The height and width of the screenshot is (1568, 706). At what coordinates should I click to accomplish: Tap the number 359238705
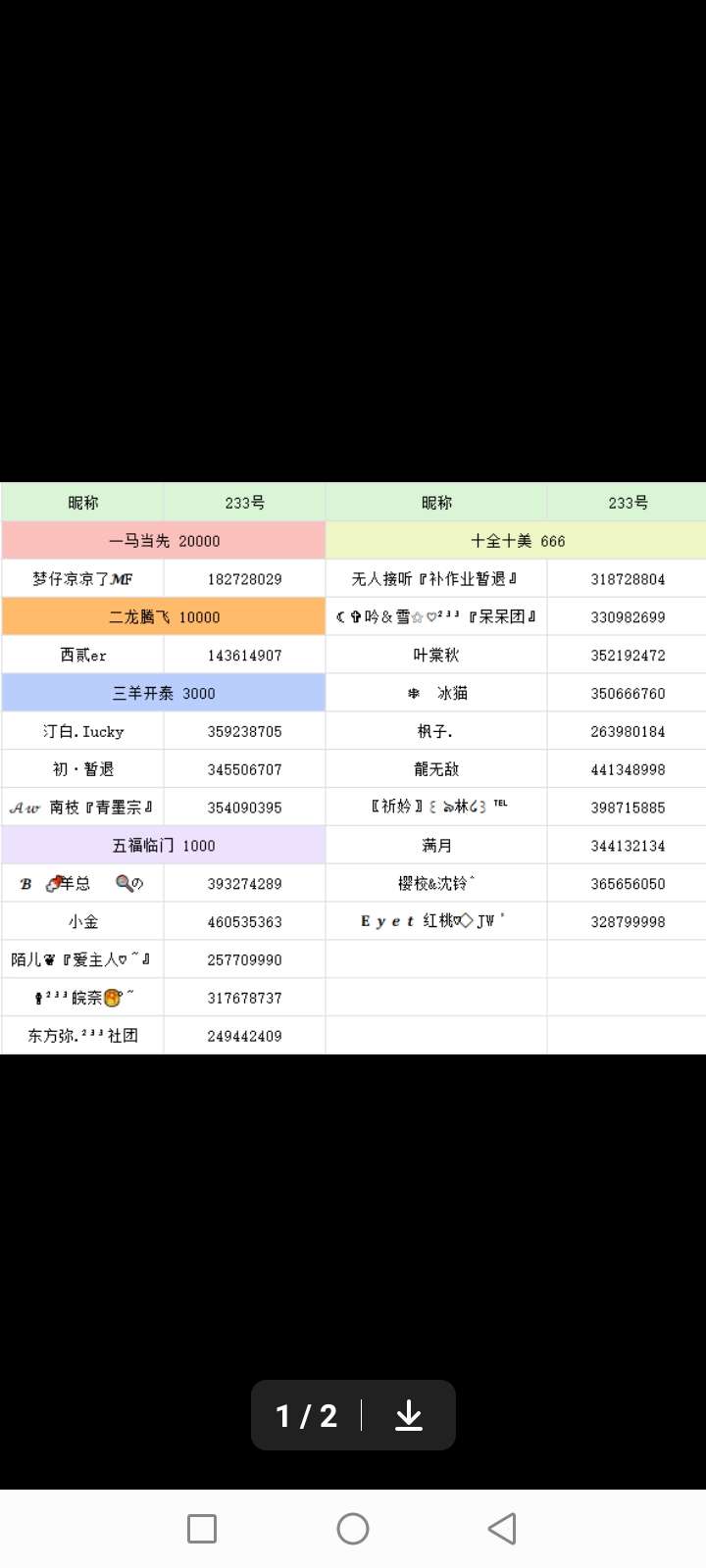click(x=244, y=731)
